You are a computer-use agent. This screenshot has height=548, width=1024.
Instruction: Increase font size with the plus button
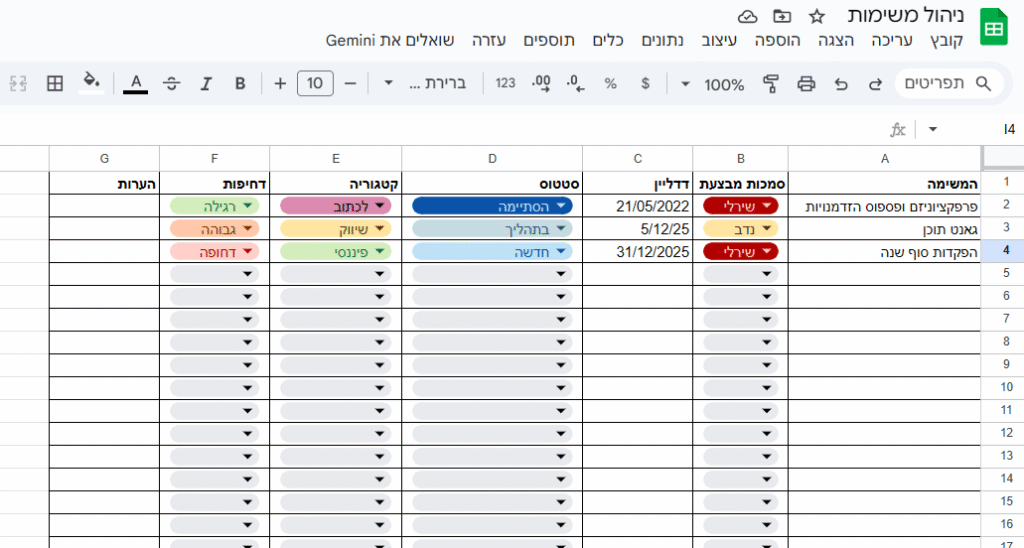[x=280, y=84]
